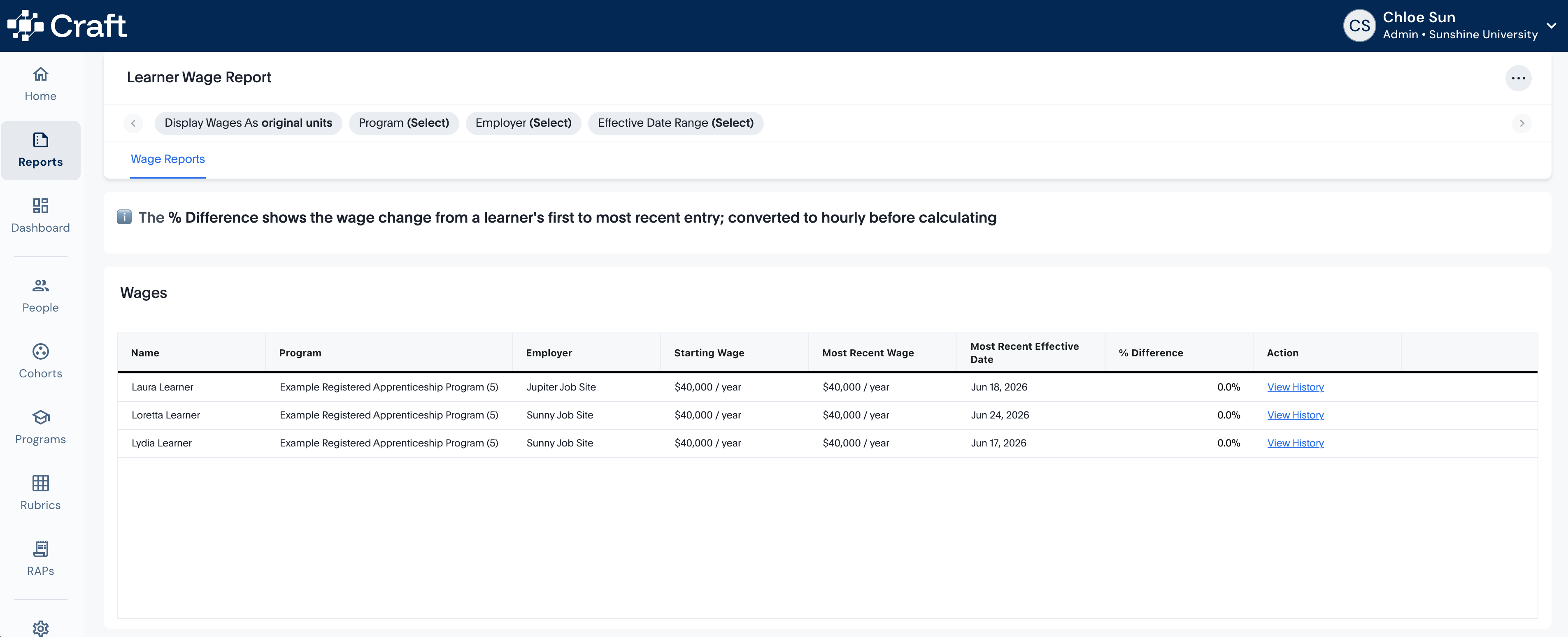Click the Action column header
Image resolution: width=1568 pixels, height=637 pixels.
(x=1327, y=353)
